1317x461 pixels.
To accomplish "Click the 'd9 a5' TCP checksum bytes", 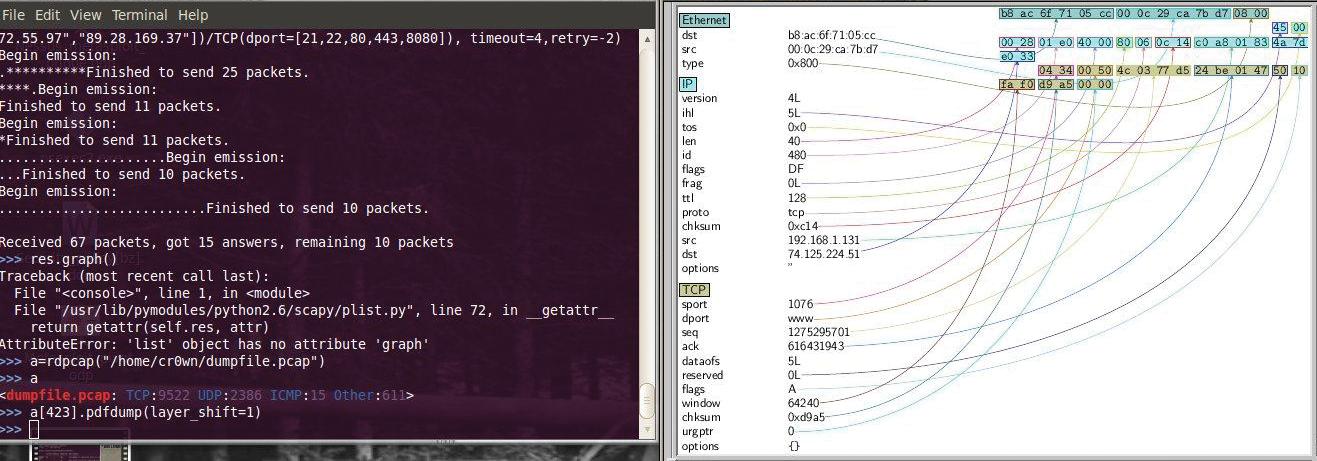I will (1056, 85).
